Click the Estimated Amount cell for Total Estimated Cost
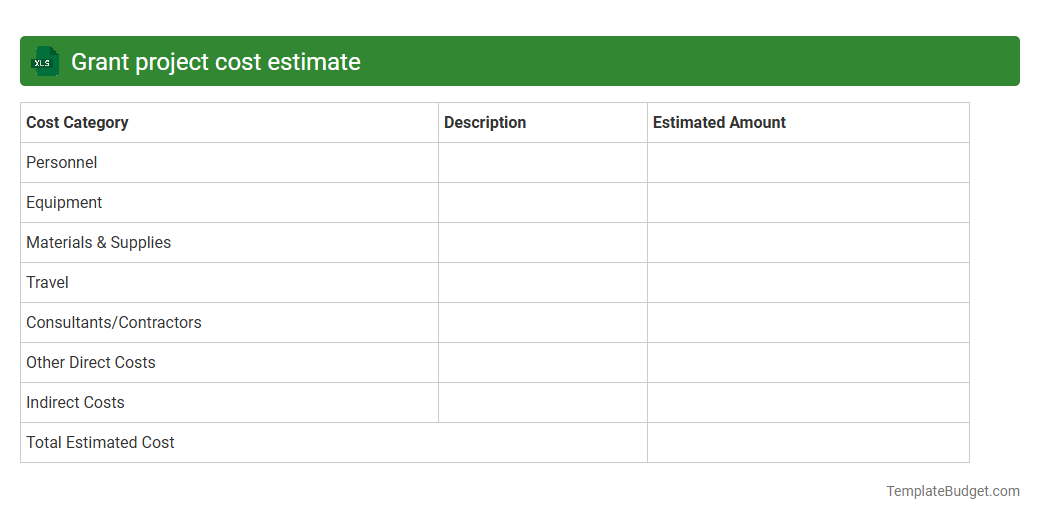This screenshot has width=1040, height=520. point(808,442)
